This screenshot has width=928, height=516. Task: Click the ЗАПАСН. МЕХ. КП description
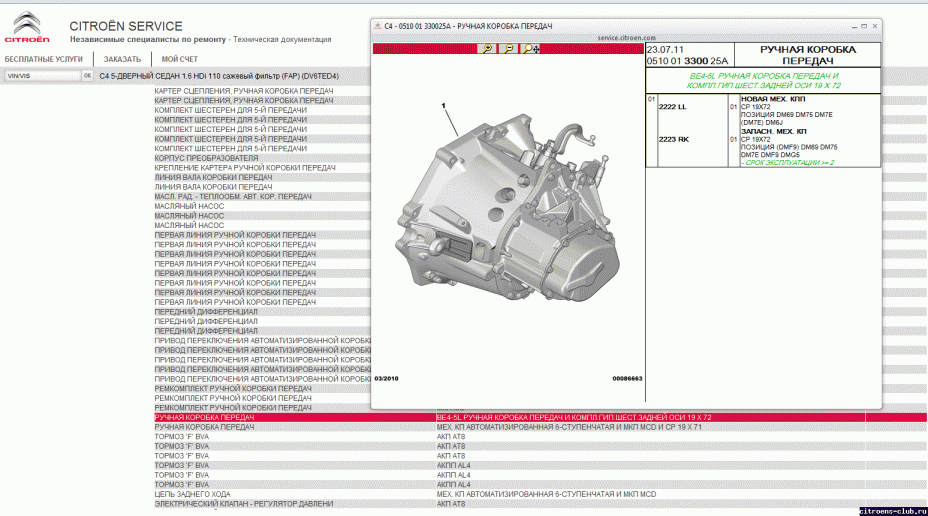click(773, 131)
